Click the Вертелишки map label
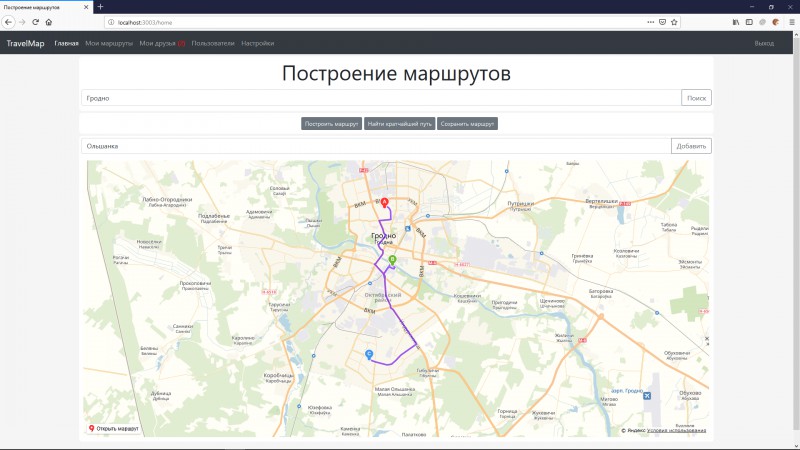The image size is (800, 450). tap(602, 202)
